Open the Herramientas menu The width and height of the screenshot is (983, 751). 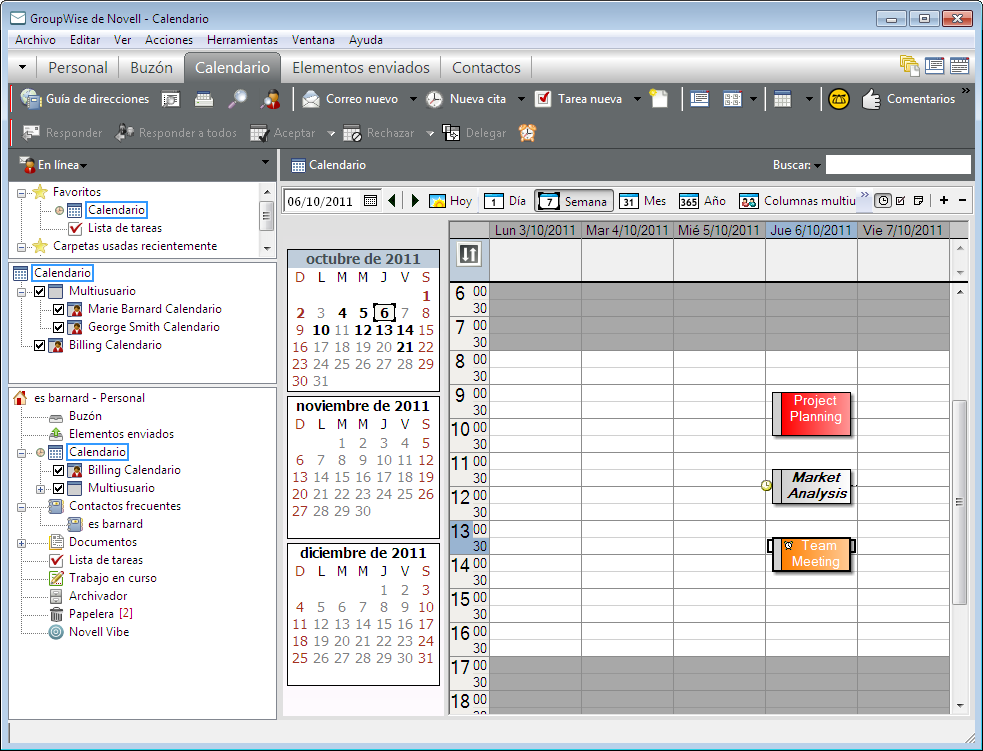242,40
